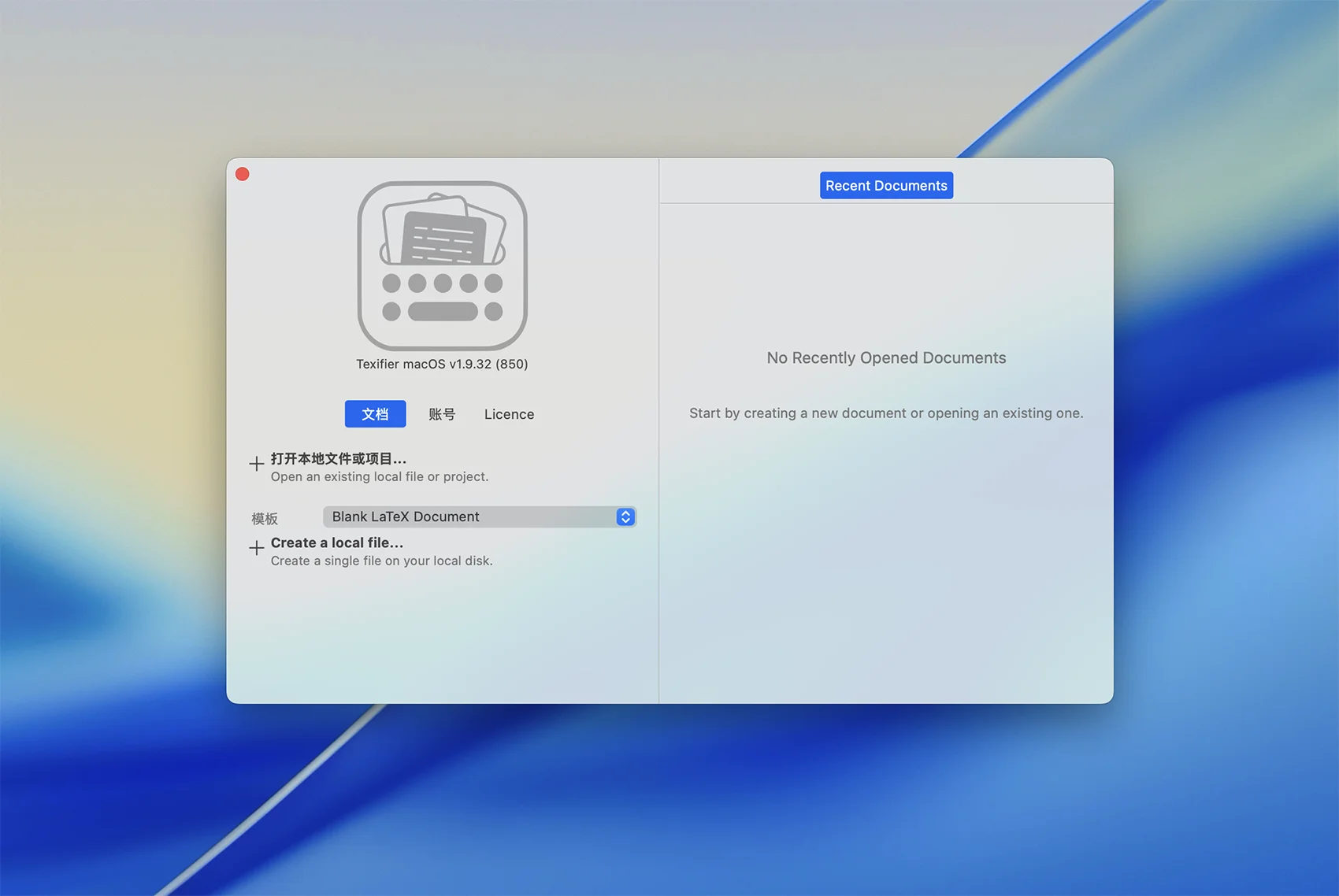Click the Create a local file... heading
1339x896 pixels.
coord(337,542)
